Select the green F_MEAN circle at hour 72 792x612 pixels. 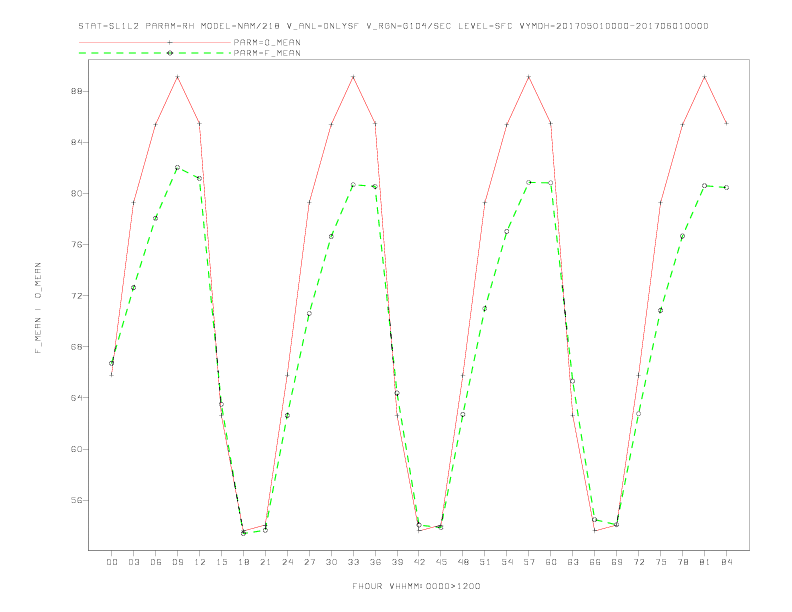point(638,414)
